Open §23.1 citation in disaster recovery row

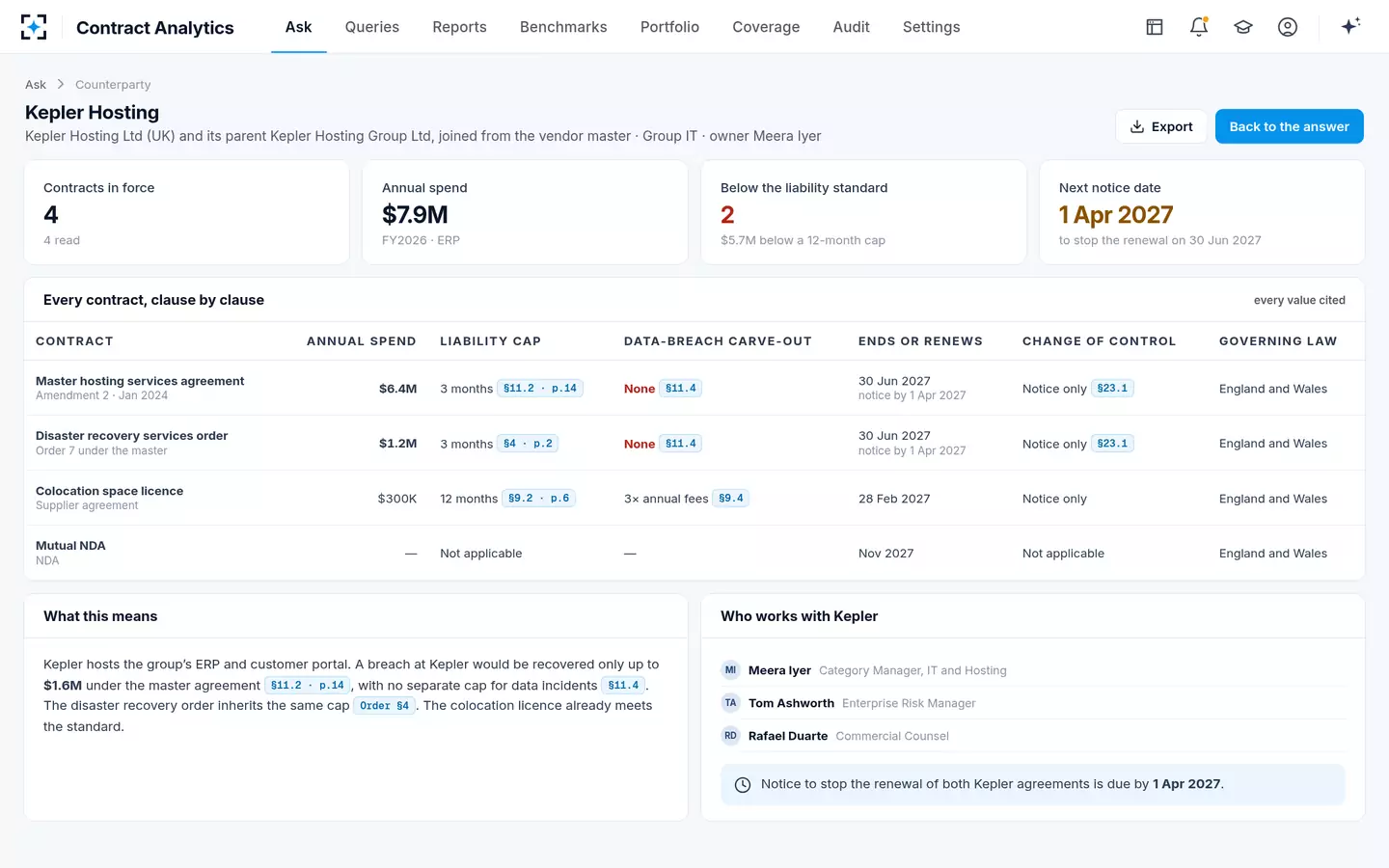pos(1112,444)
